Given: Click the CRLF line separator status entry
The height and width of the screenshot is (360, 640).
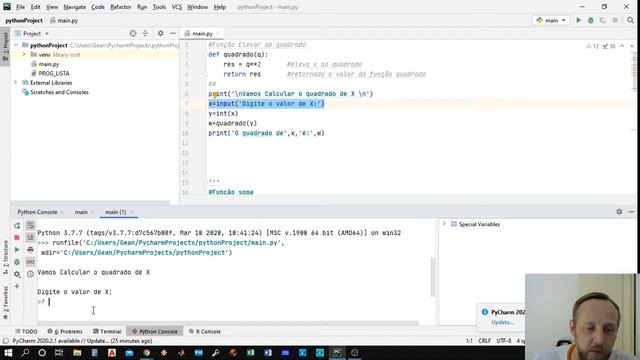Looking at the screenshot, I should coord(484,340).
